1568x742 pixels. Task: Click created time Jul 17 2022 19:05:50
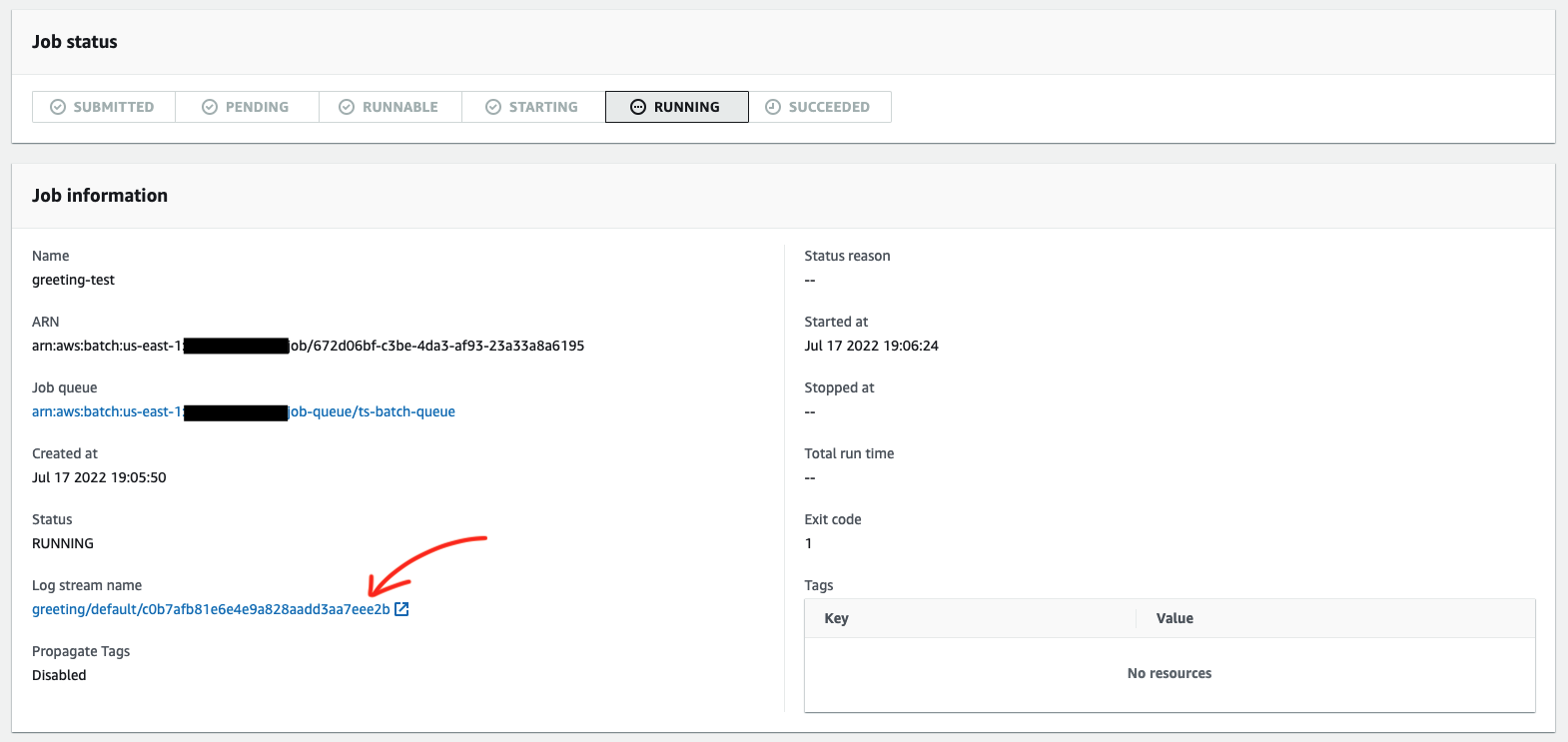pos(99,477)
